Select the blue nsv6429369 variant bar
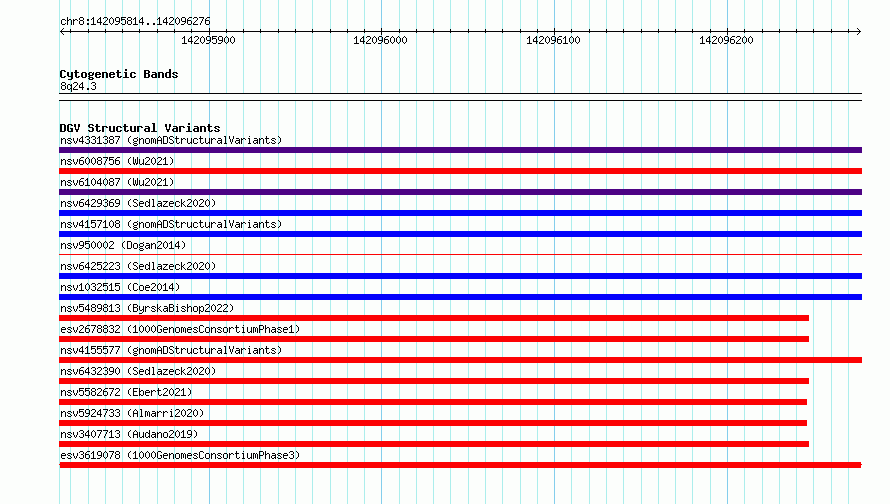 (x=460, y=213)
